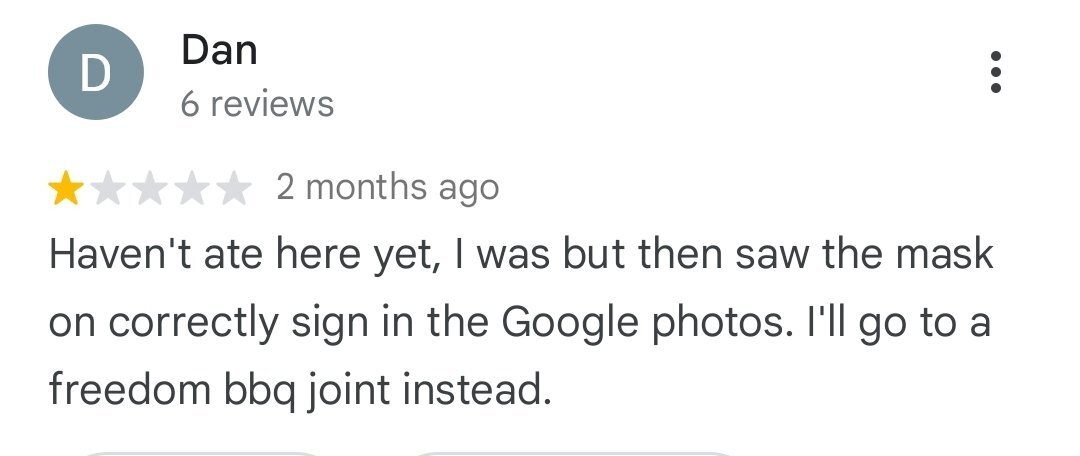Select the third star in the rating

click(x=150, y=188)
